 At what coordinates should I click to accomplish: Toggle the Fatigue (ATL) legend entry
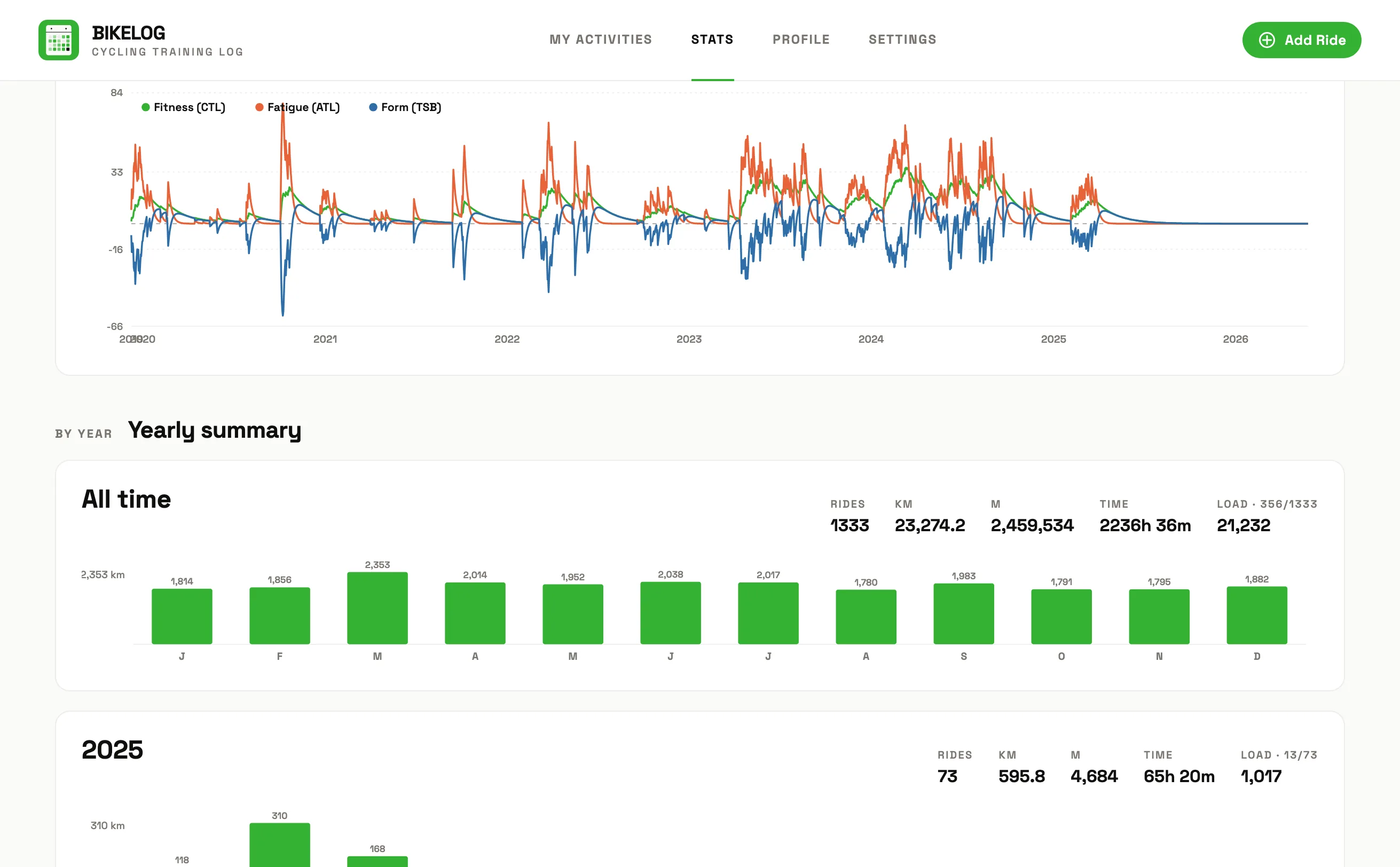click(297, 107)
